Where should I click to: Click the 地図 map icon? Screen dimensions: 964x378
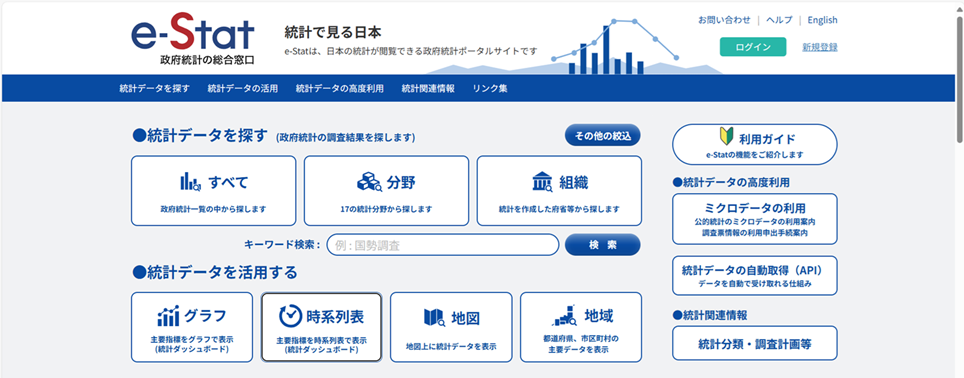(434, 318)
